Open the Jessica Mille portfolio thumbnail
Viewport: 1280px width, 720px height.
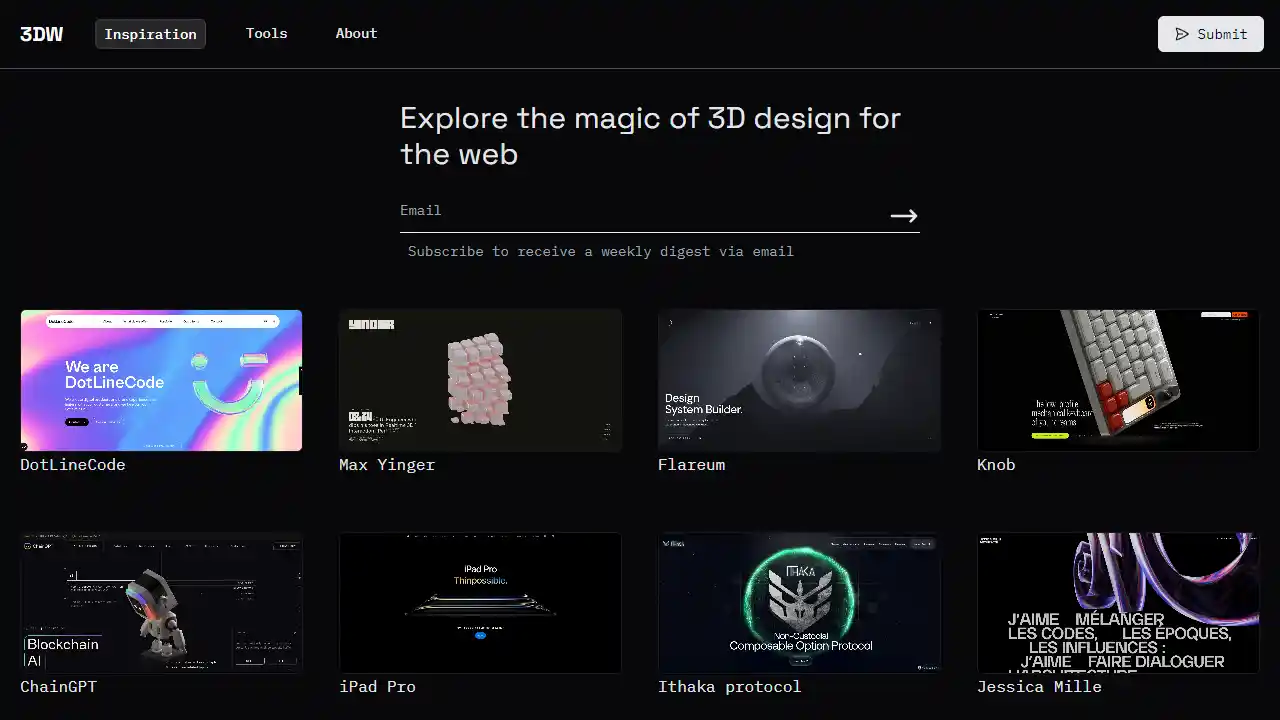pyautogui.click(x=1118, y=603)
